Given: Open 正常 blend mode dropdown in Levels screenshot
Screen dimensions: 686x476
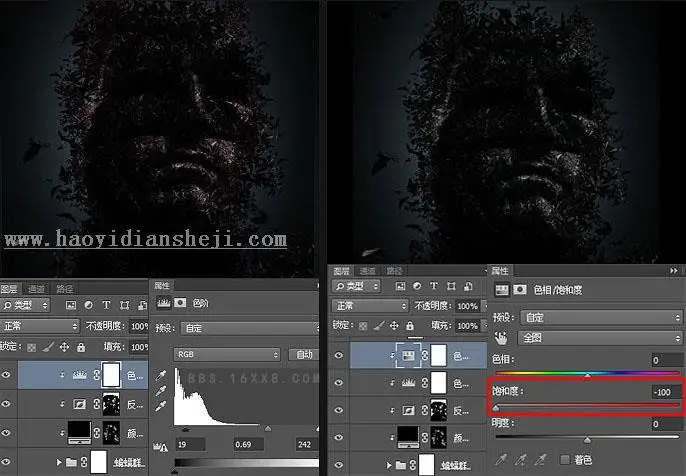Looking at the screenshot, I should (x=39, y=326).
